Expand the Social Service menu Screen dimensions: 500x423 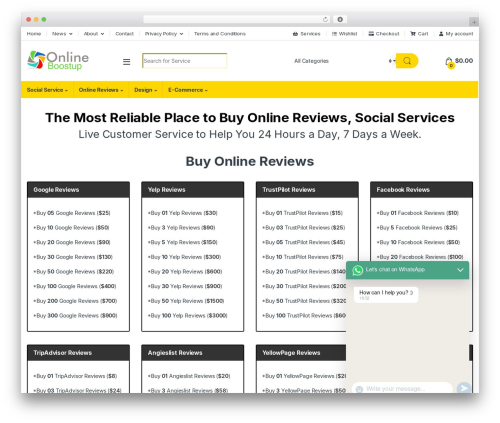[47, 90]
